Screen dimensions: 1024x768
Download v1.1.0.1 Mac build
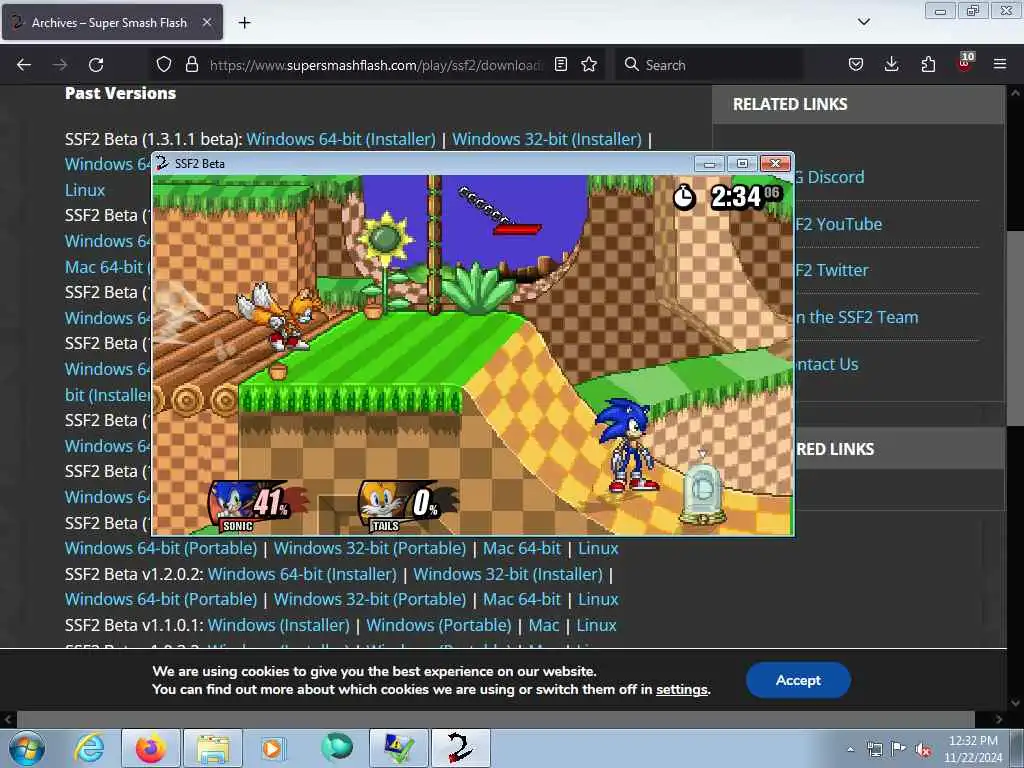[x=544, y=625]
